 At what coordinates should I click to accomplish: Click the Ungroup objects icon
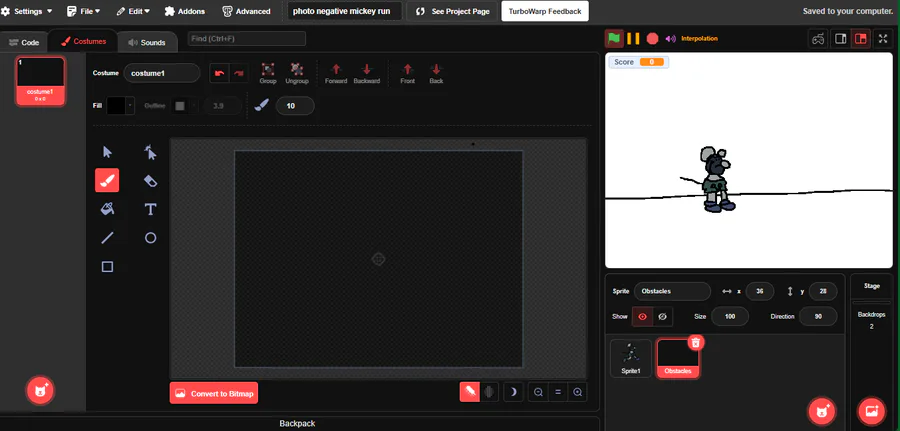297,73
